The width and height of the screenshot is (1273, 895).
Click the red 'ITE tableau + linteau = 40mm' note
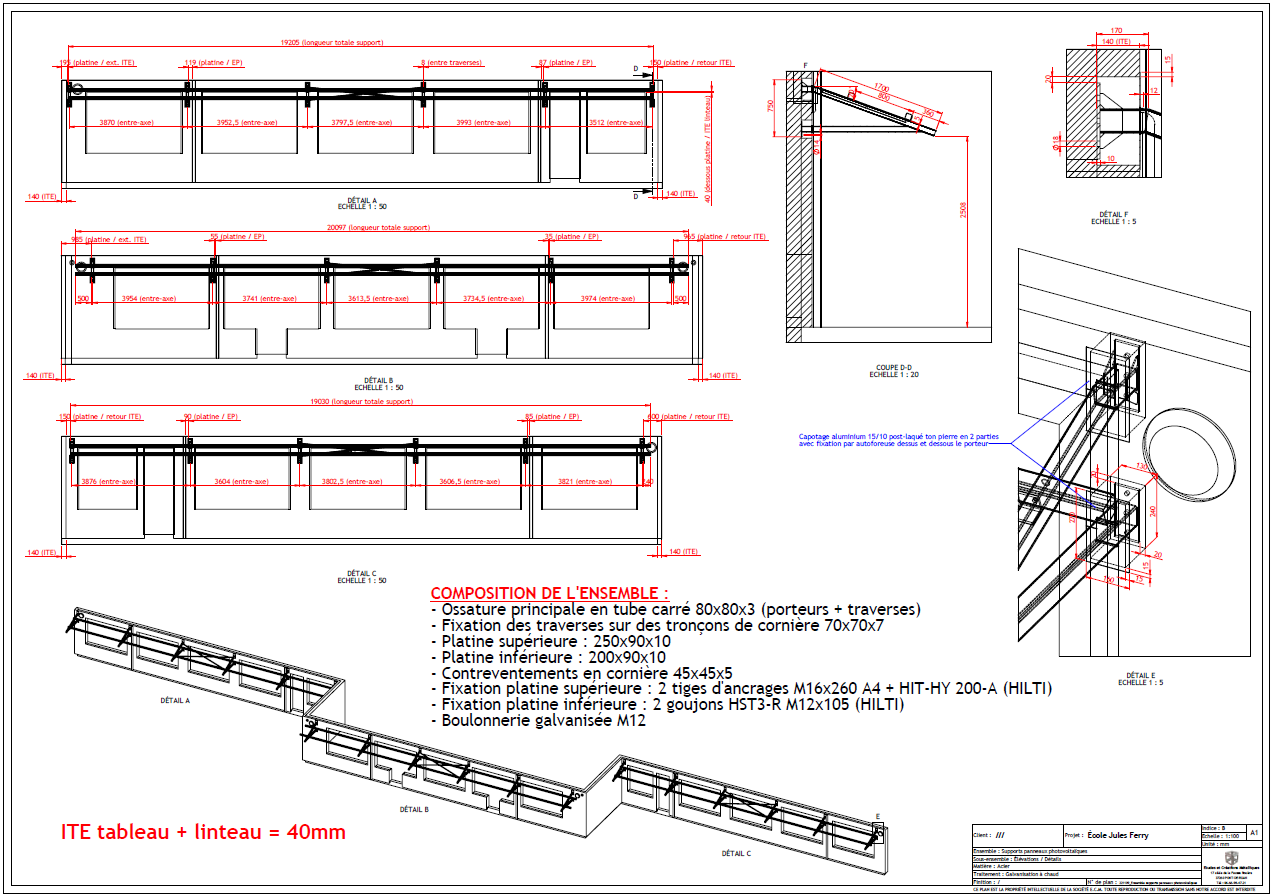coord(200,832)
